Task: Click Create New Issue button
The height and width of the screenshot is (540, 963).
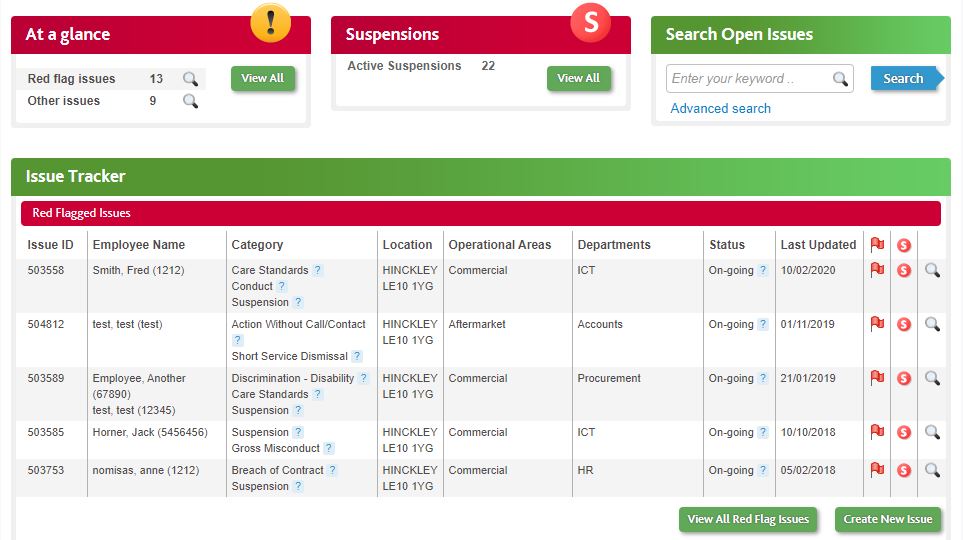Action: tap(887, 519)
